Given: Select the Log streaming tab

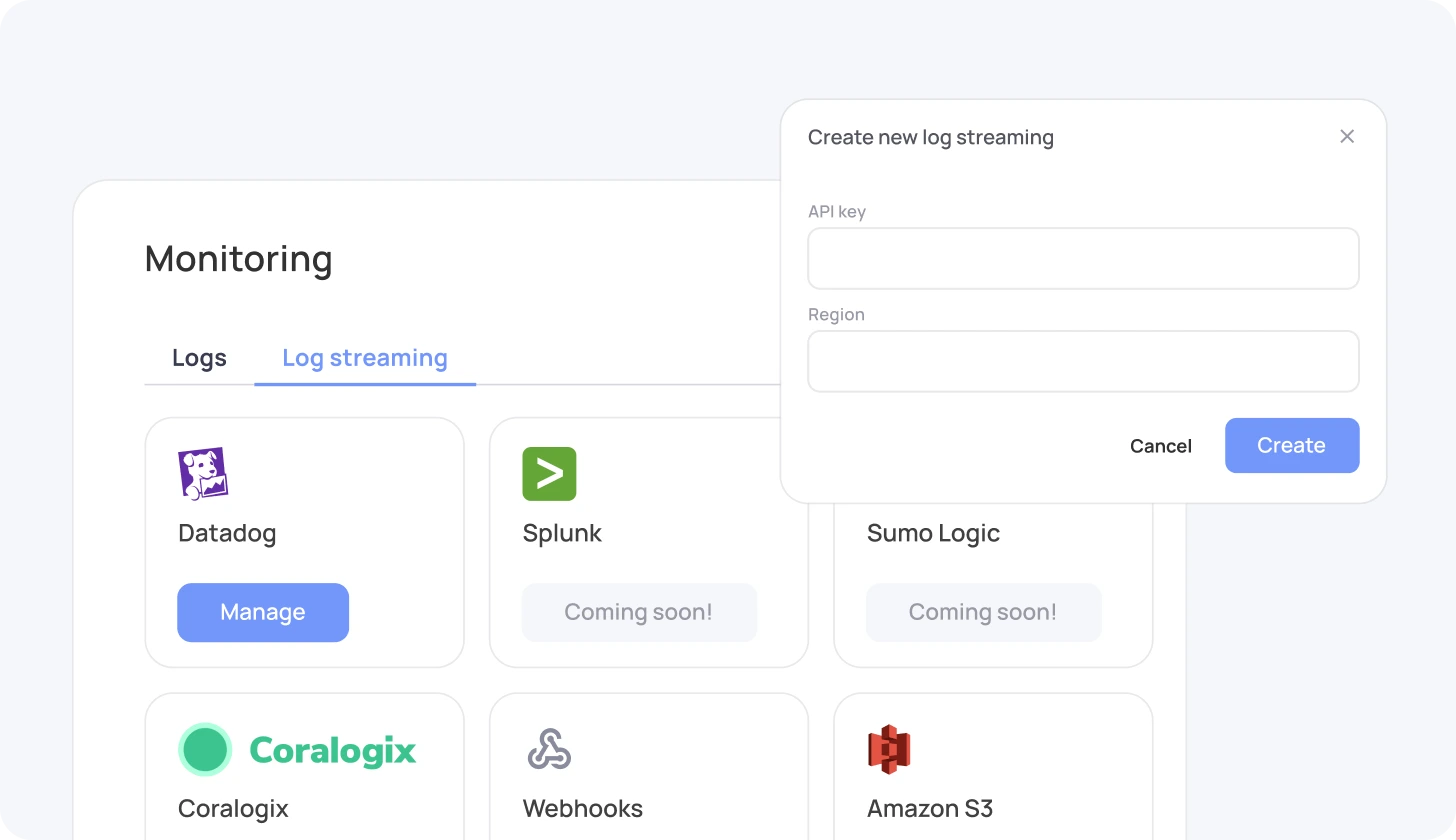Looking at the screenshot, I should pos(365,358).
